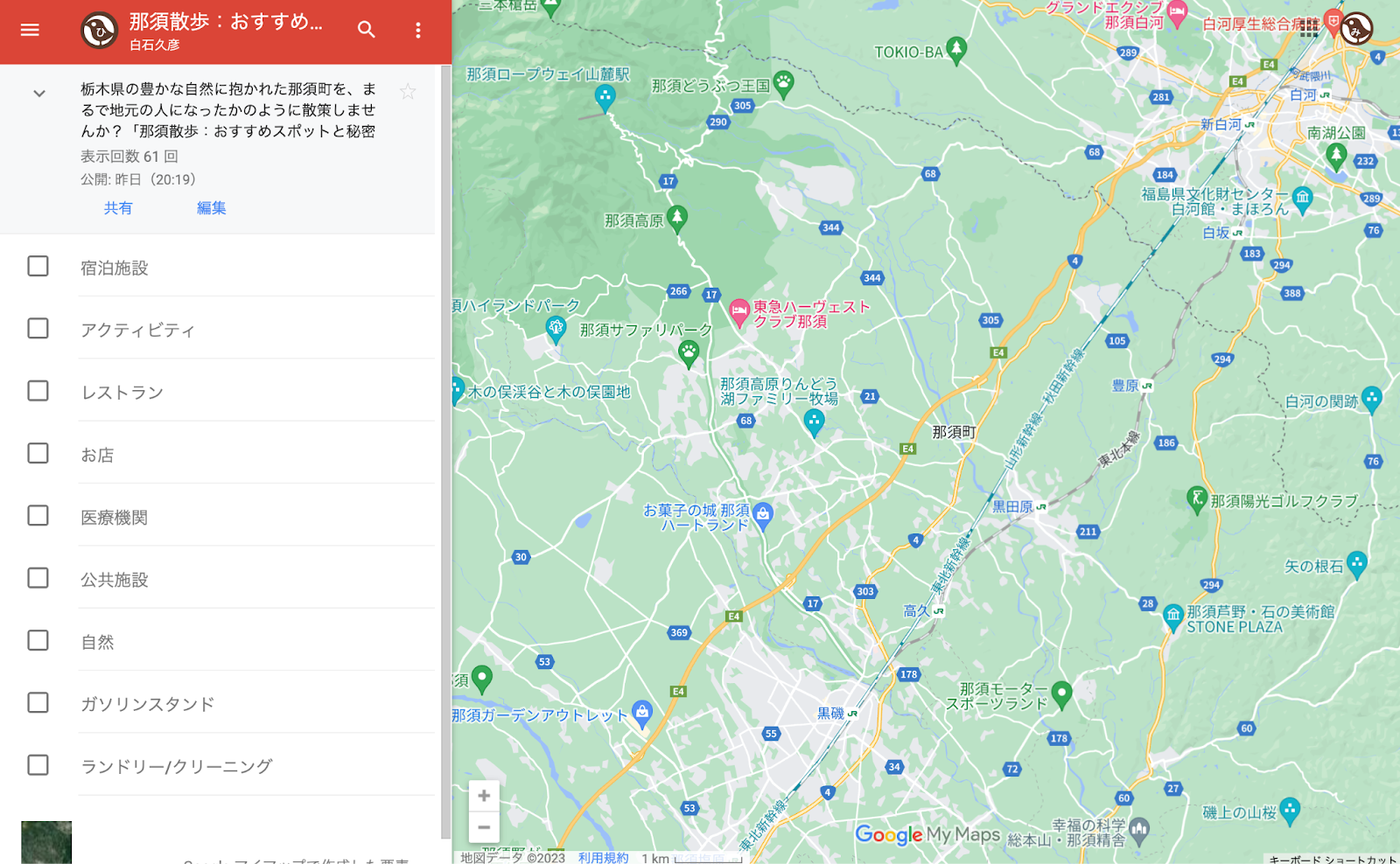Image resolution: width=1400 pixels, height=864 pixels.
Task: Toggle the 宿泊施設 layer checkbox
Action: point(38,266)
